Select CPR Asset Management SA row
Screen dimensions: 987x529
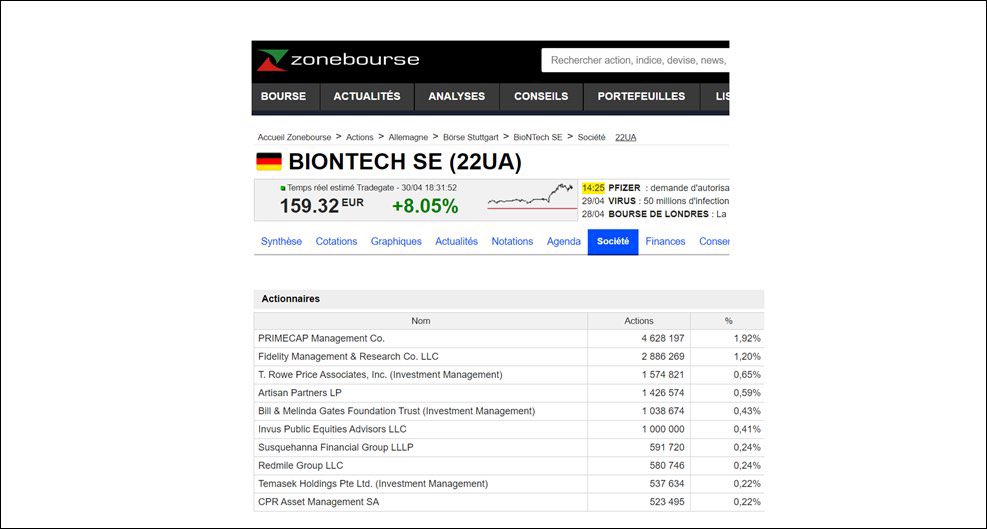click(x=509, y=503)
